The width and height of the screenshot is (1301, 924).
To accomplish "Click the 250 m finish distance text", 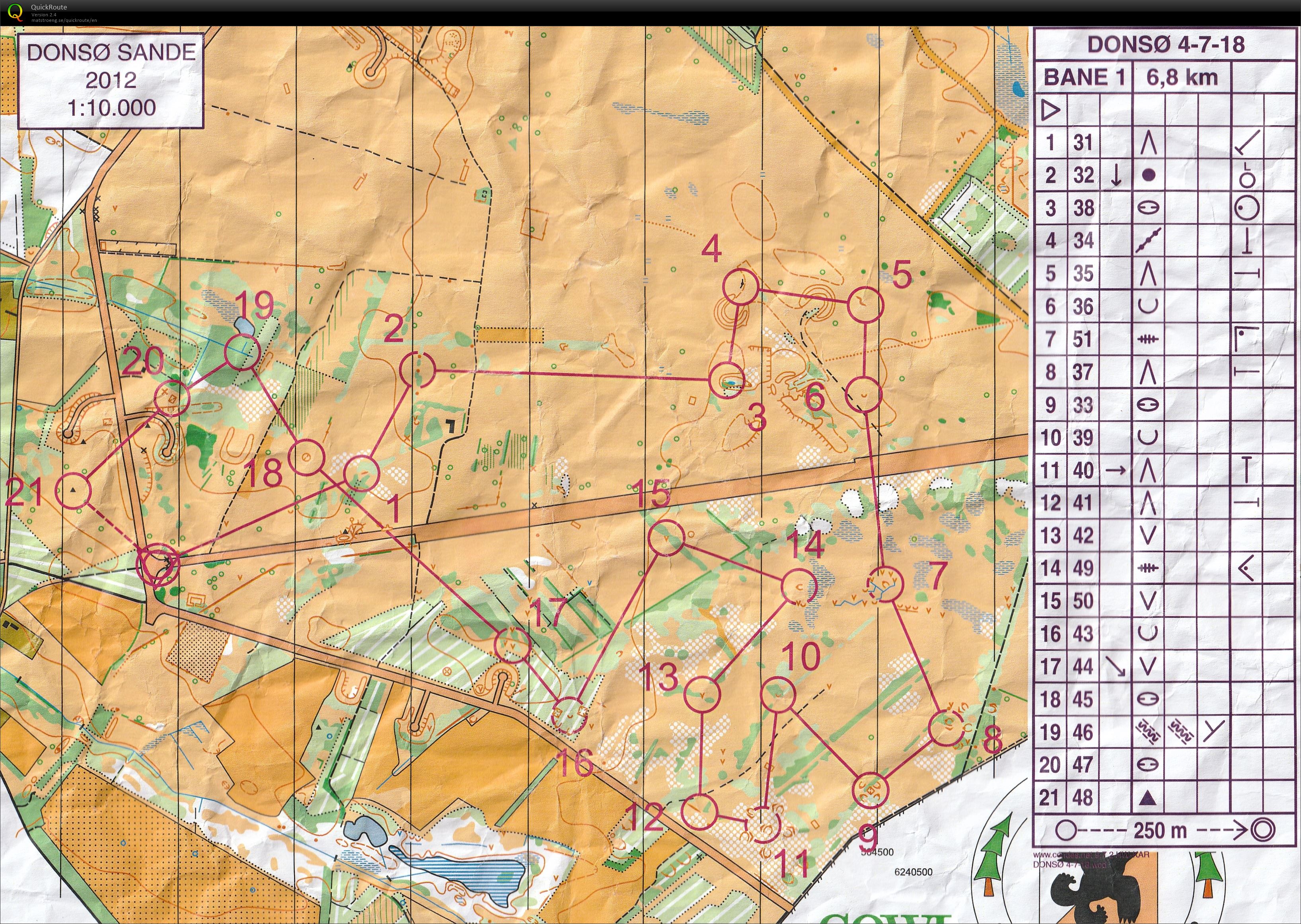I will point(1160,830).
